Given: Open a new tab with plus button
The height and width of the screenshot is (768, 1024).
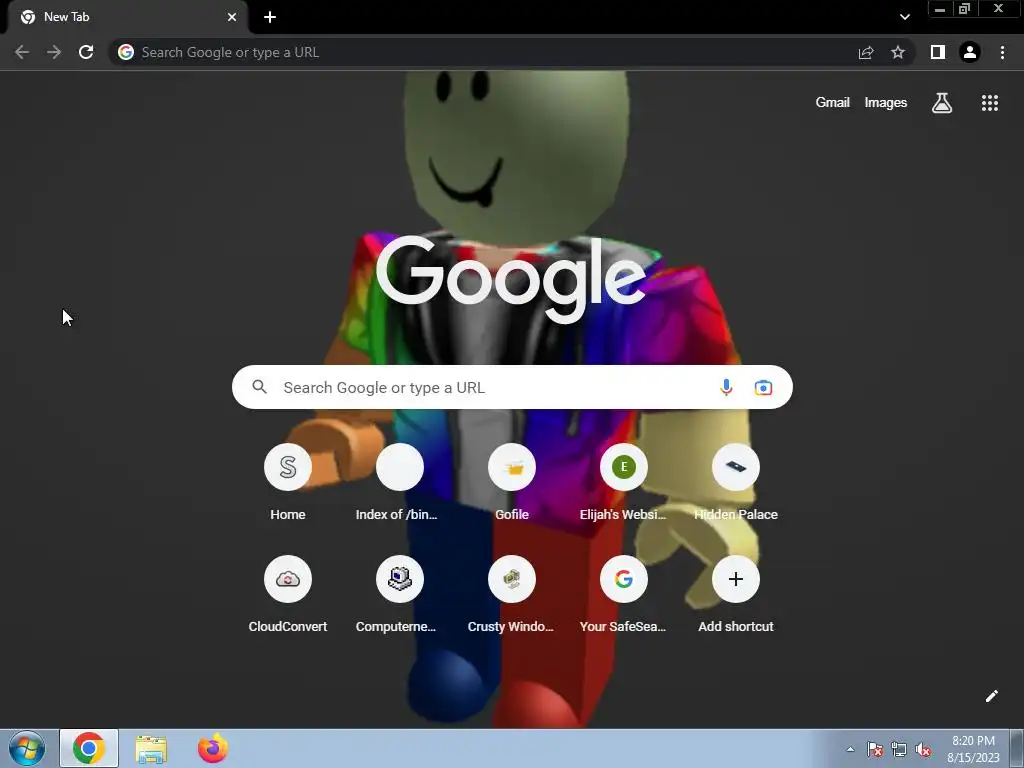Looking at the screenshot, I should [x=270, y=17].
